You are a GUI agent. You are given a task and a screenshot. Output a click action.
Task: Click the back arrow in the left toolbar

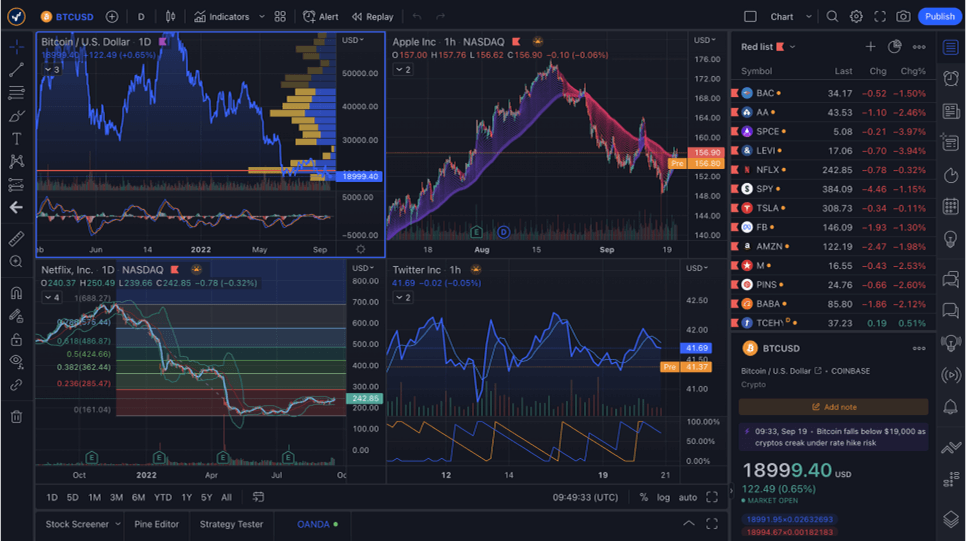pyautogui.click(x=17, y=208)
